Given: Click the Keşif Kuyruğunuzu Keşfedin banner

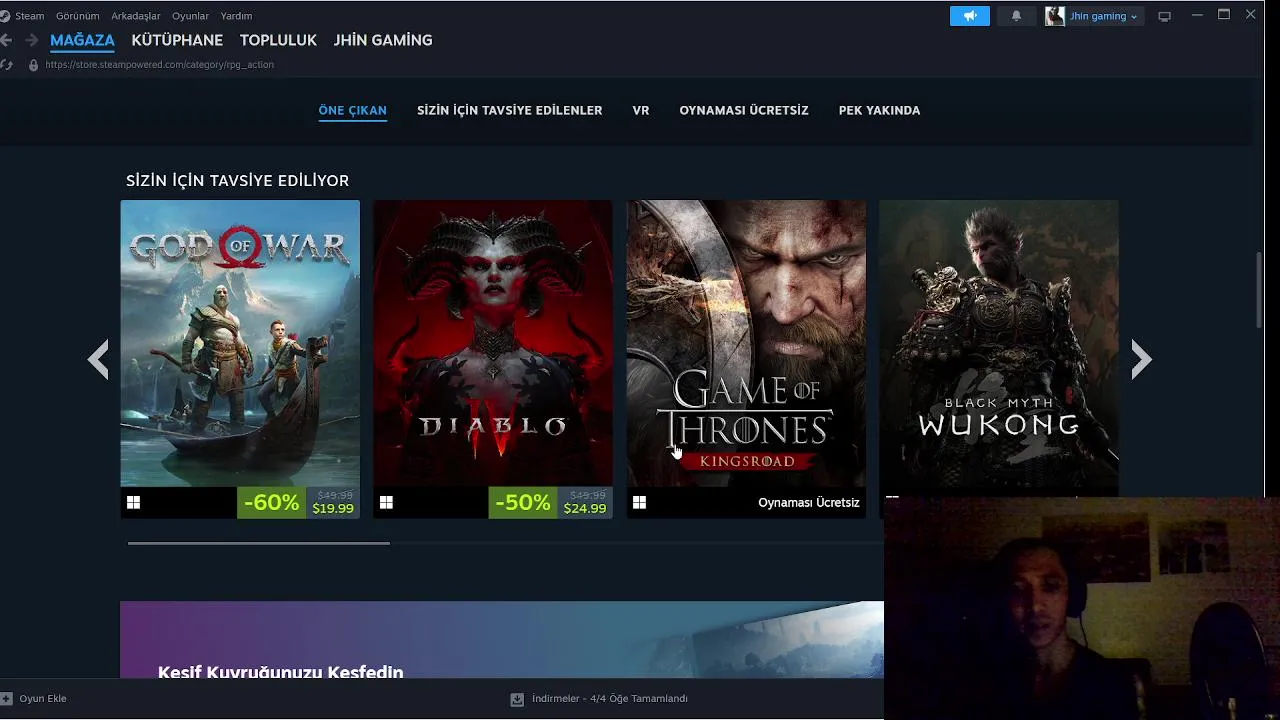Looking at the screenshot, I should coord(502,640).
